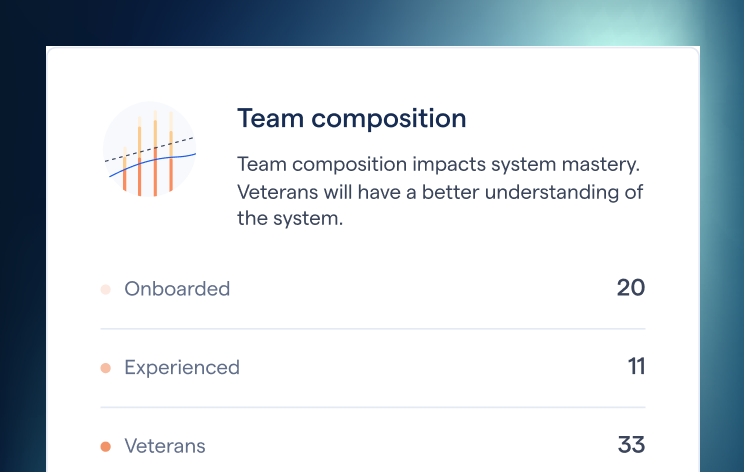Click the Onboarded count of 20
This screenshot has height=472, width=744.
coord(630,288)
